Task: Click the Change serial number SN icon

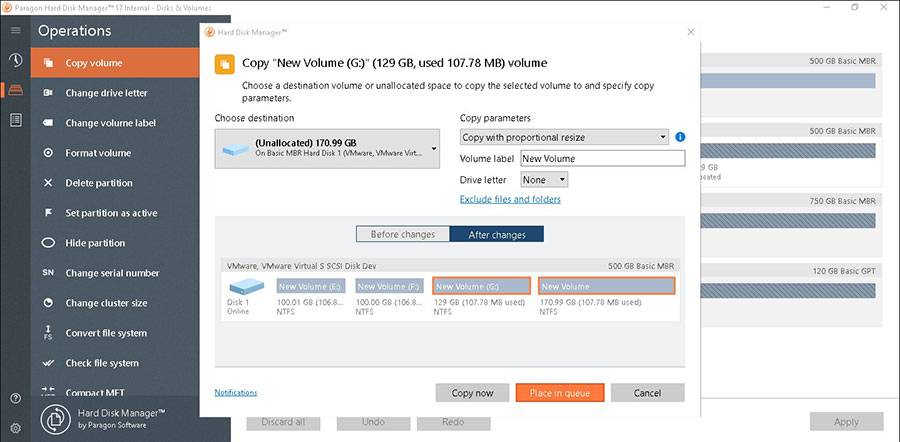Action: coord(48,273)
